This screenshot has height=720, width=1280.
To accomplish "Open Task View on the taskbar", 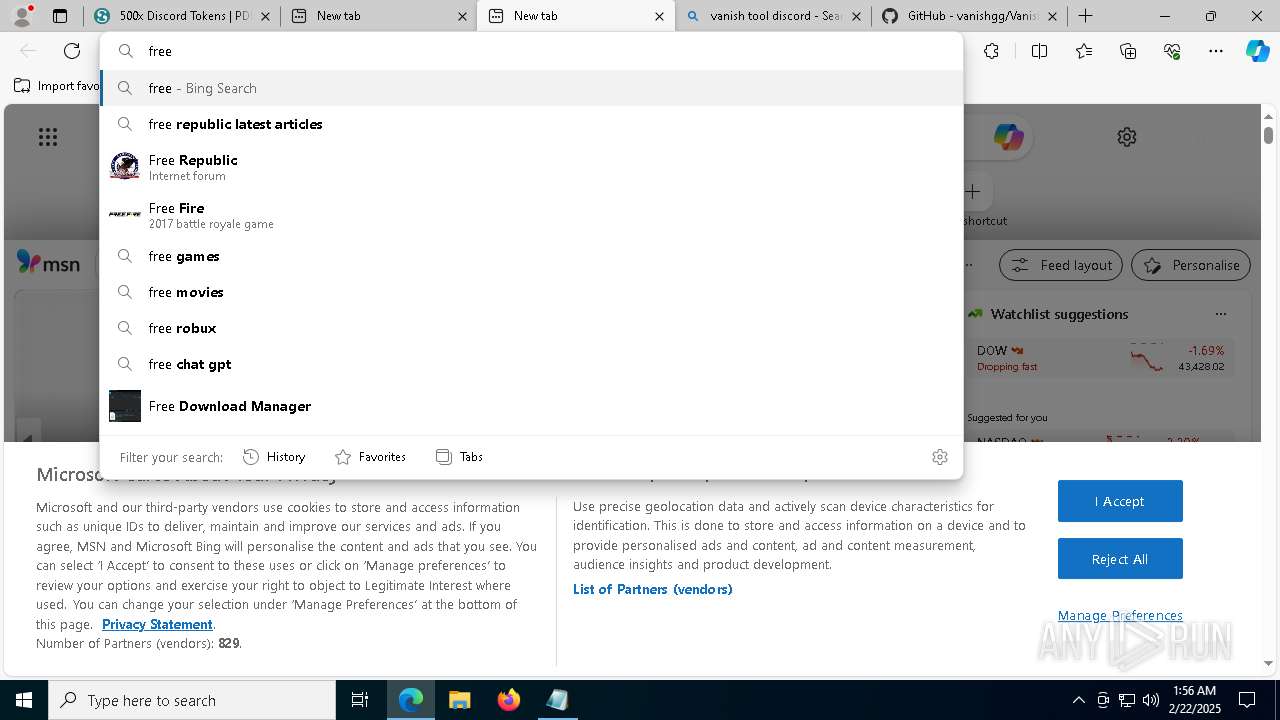I will click(x=360, y=700).
